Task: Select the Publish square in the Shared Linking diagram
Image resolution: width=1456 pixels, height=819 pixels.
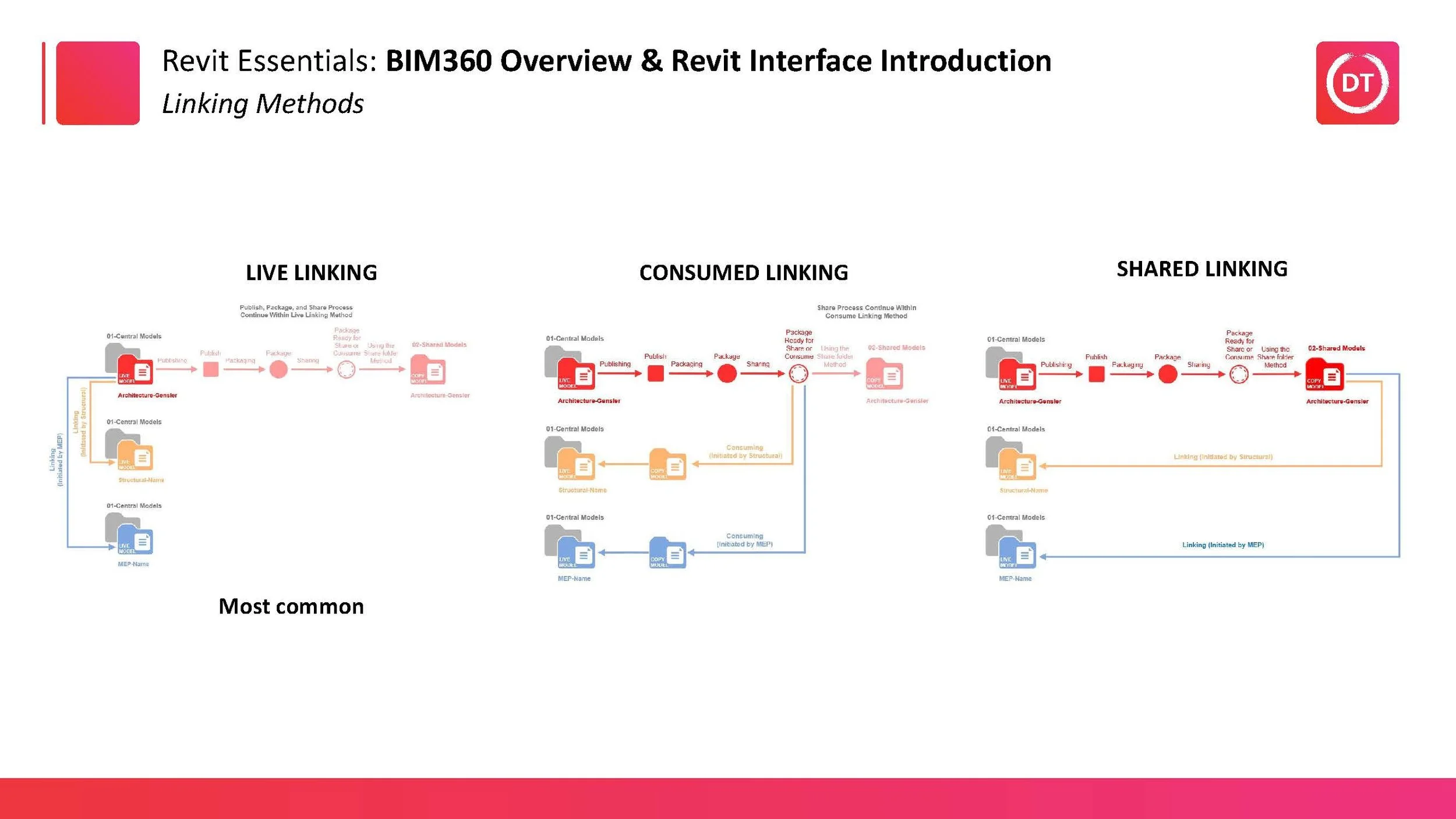Action: click(1097, 374)
